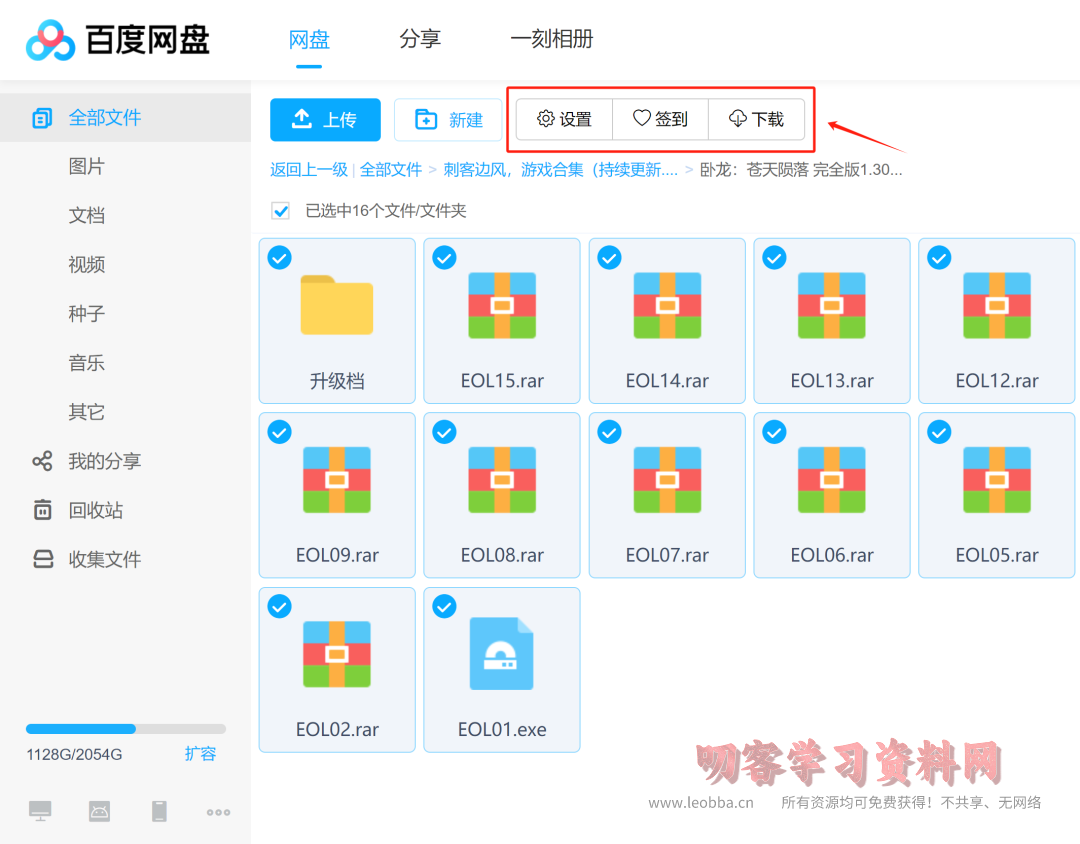Upload files using the 上传 button

[325, 119]
